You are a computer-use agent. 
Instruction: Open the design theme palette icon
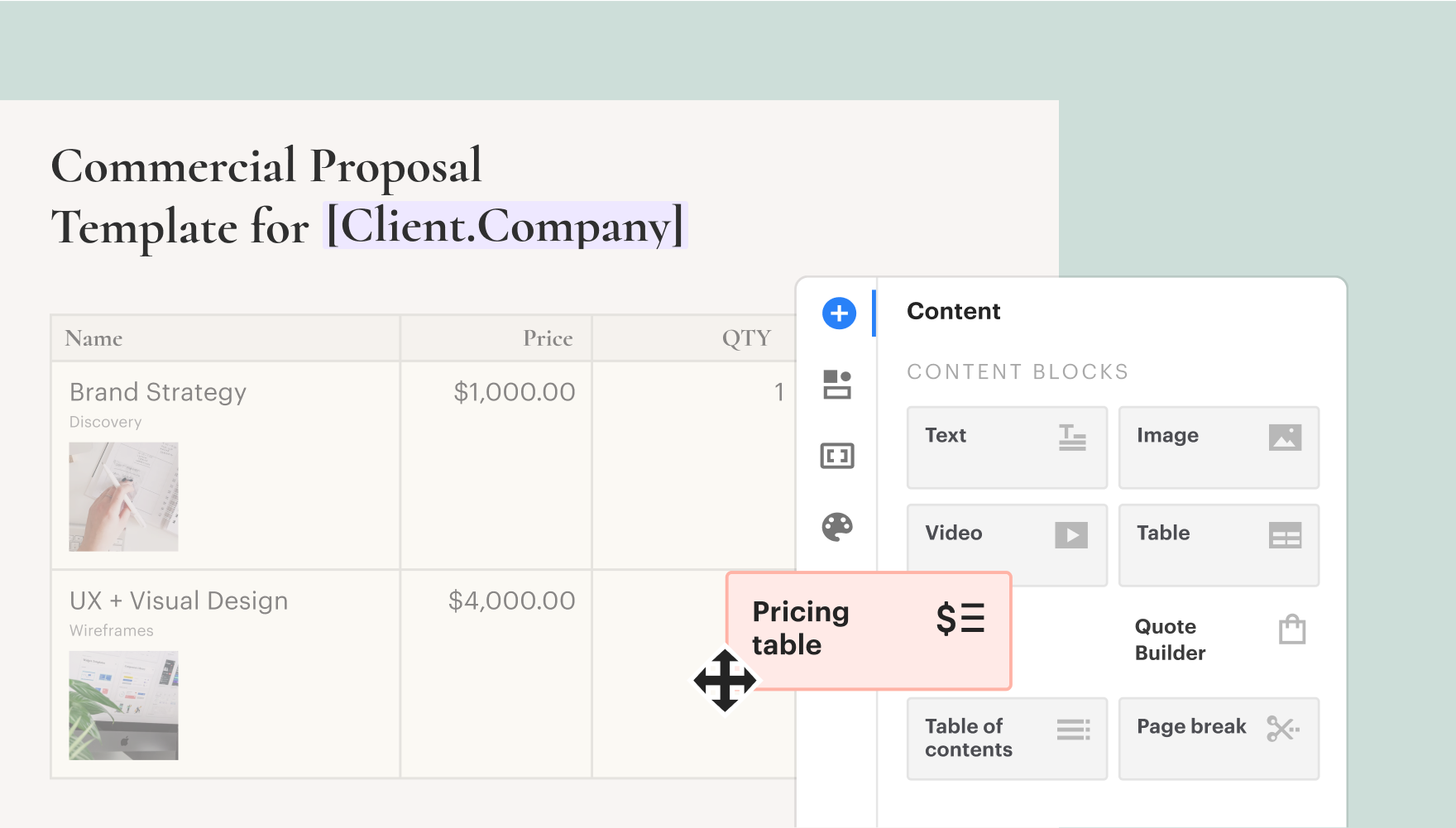tap(837, 527)
